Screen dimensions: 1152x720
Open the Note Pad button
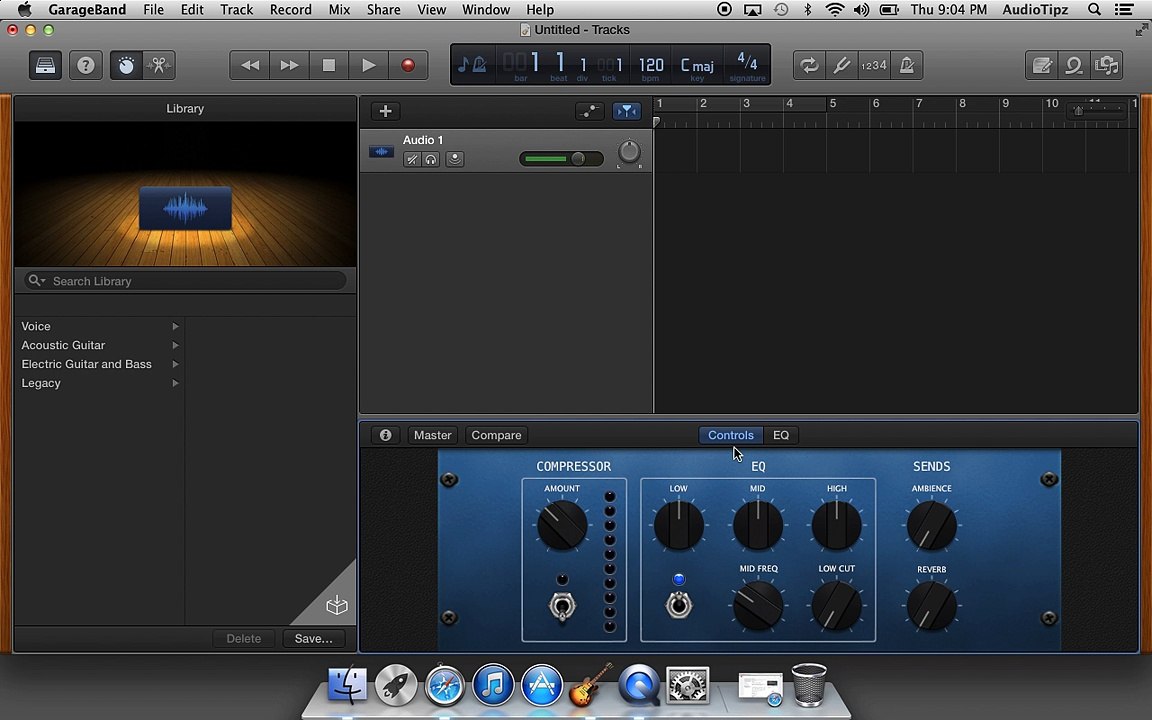(x=1042, y=65)
